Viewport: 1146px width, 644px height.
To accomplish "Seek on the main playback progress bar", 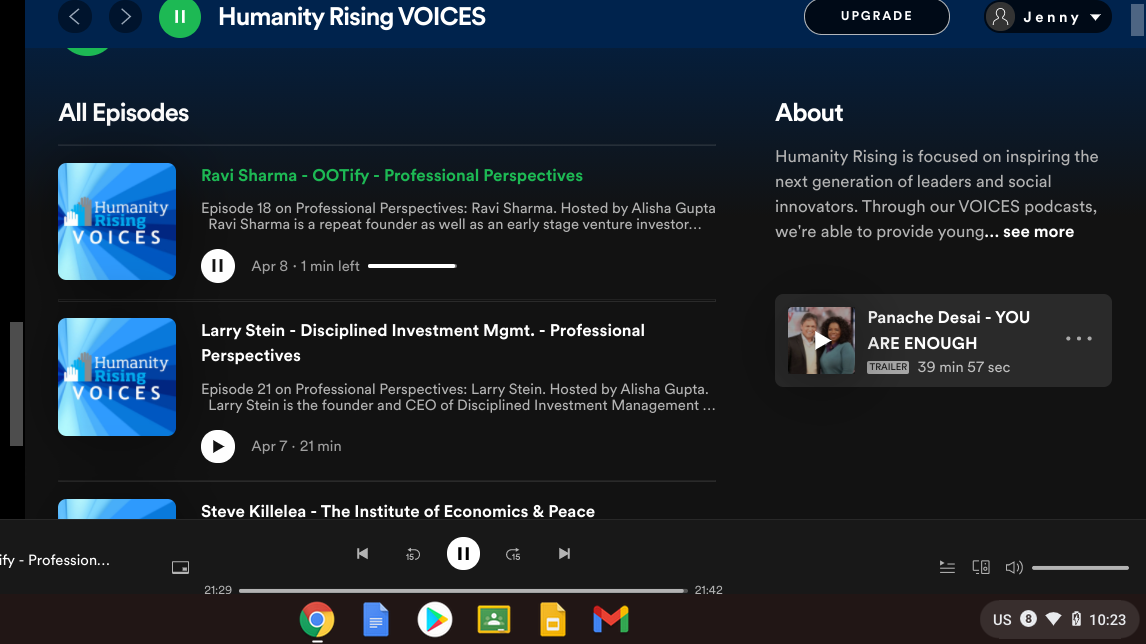I will (x=463, y=591).
